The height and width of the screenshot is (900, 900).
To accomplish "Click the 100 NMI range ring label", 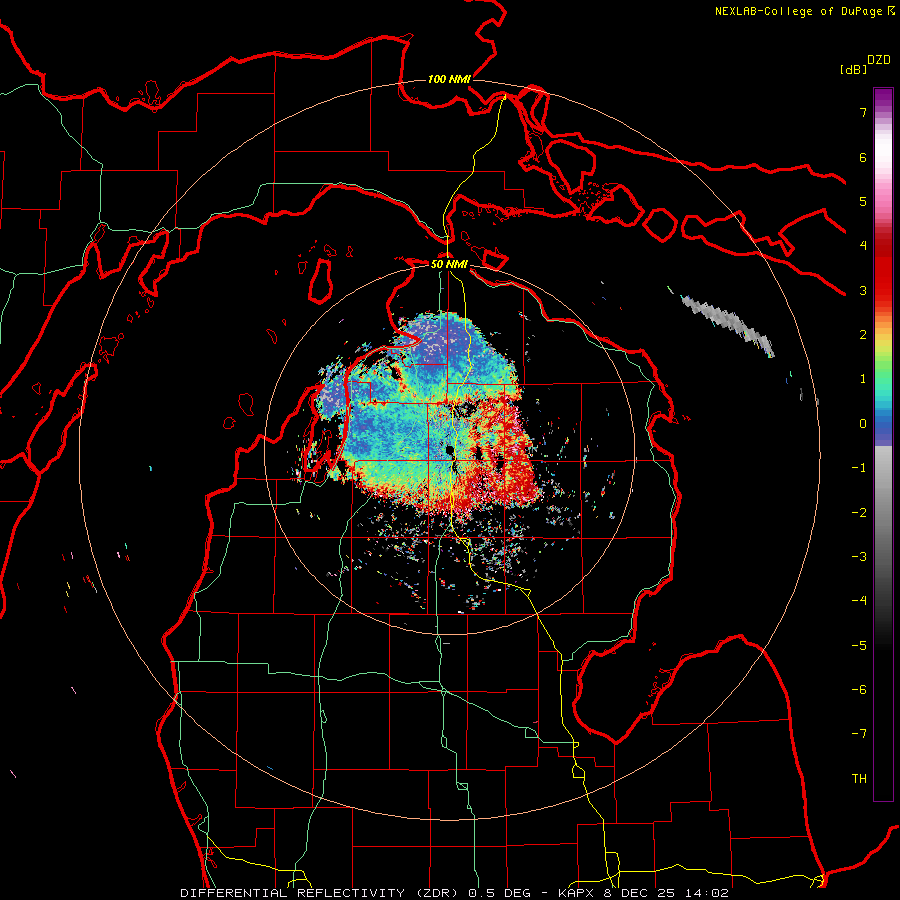I will tap(449, 79).
